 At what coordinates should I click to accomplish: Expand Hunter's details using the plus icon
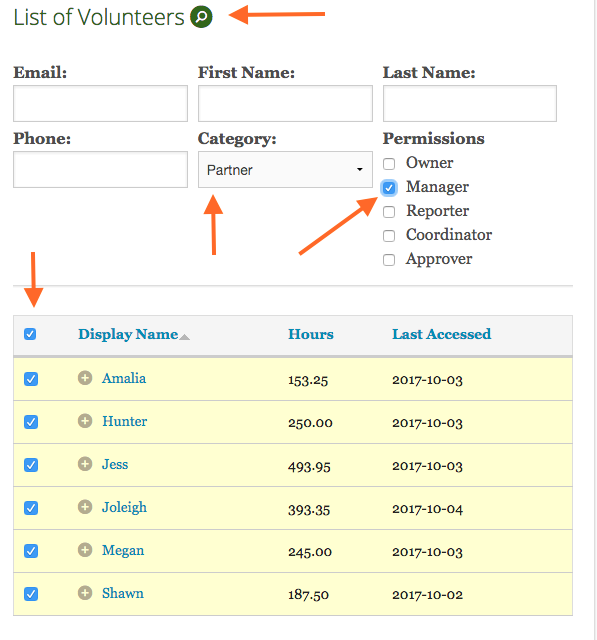point(85,420)
